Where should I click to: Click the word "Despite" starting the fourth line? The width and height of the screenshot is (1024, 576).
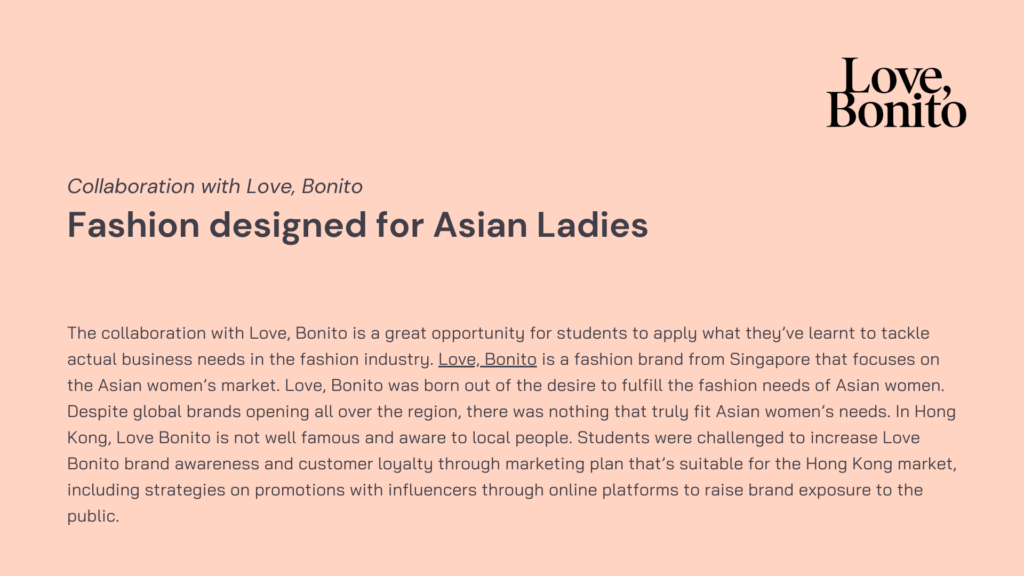94,411
